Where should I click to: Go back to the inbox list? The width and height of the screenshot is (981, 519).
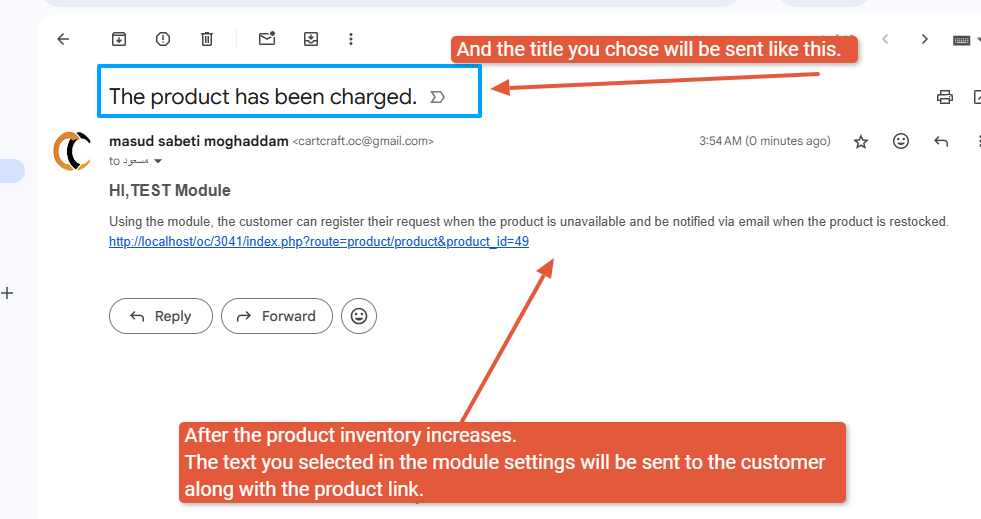point(63,39)
